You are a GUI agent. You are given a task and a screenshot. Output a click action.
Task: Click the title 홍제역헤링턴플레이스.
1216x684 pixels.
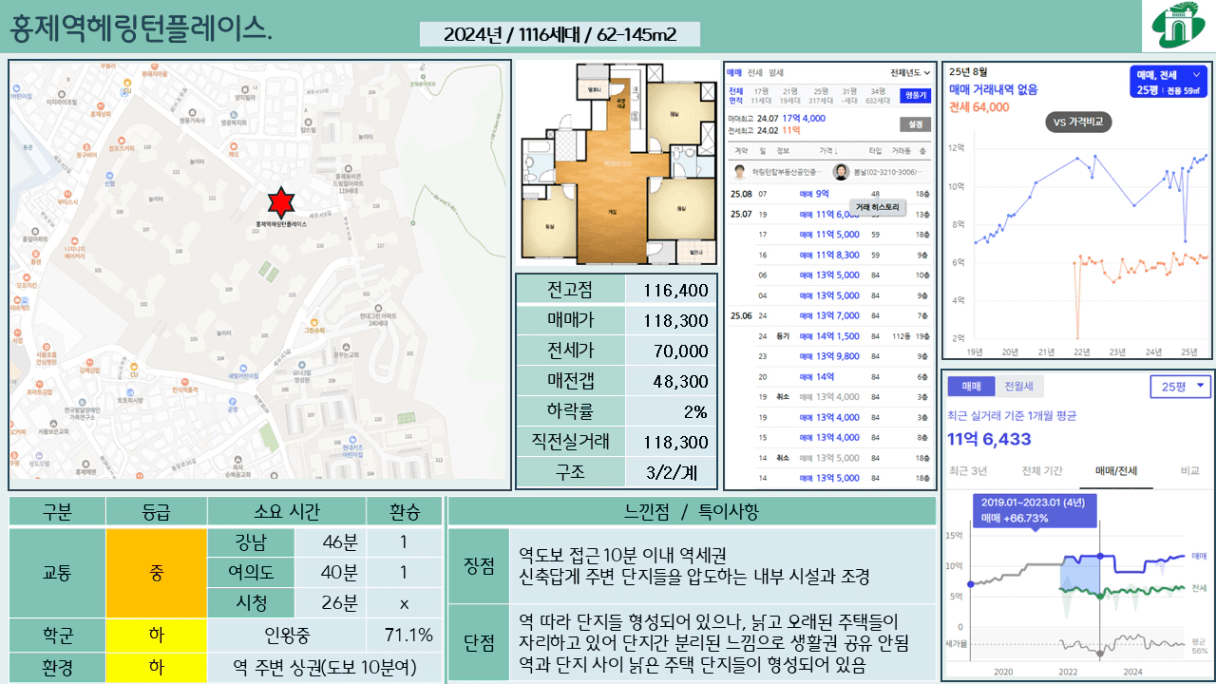[x=141, y=28]
